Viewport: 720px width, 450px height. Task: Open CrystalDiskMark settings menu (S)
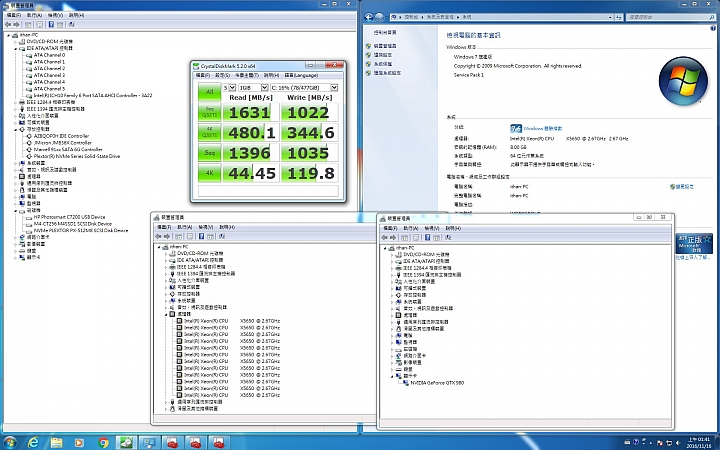[x=222, y=75]
